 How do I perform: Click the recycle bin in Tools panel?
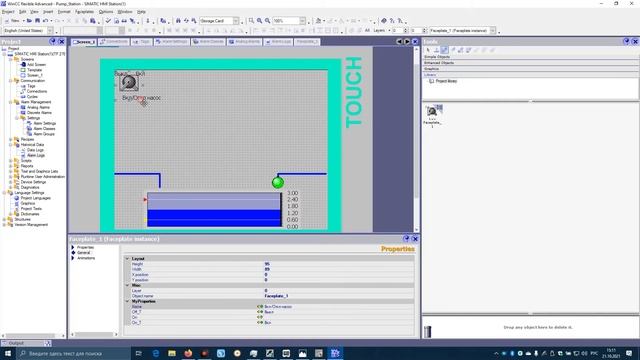(x=427, y=331)
